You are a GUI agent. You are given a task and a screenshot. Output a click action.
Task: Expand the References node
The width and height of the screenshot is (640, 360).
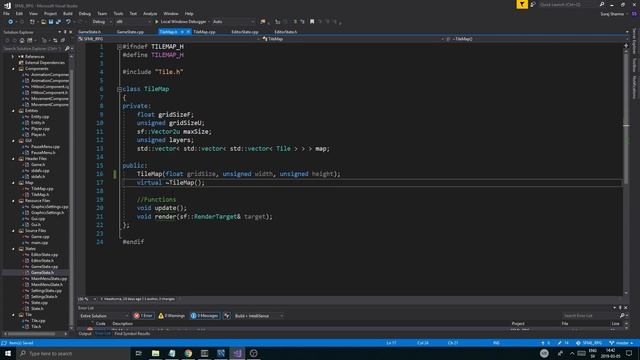(13, 57)
